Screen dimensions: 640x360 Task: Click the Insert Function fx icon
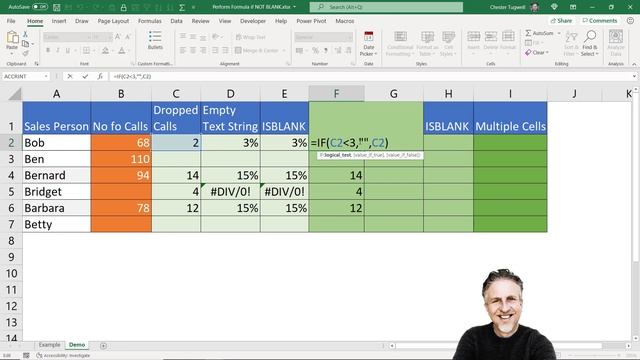(100, 76)
